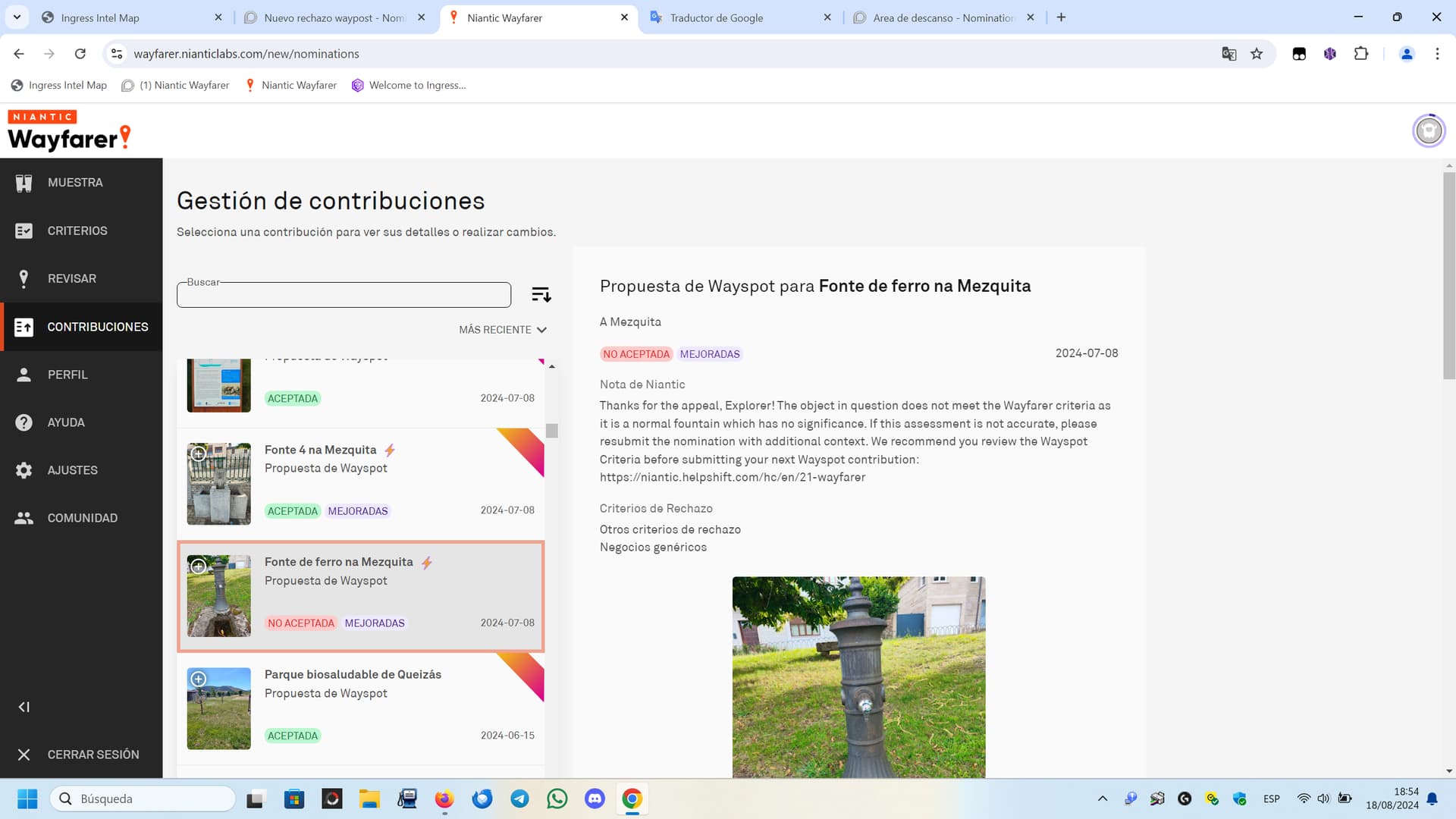The height and width of the screenshot is (819, 1456).
Task: Click the Wayfarer profile avatar top right
Action: click(1428, 131)
